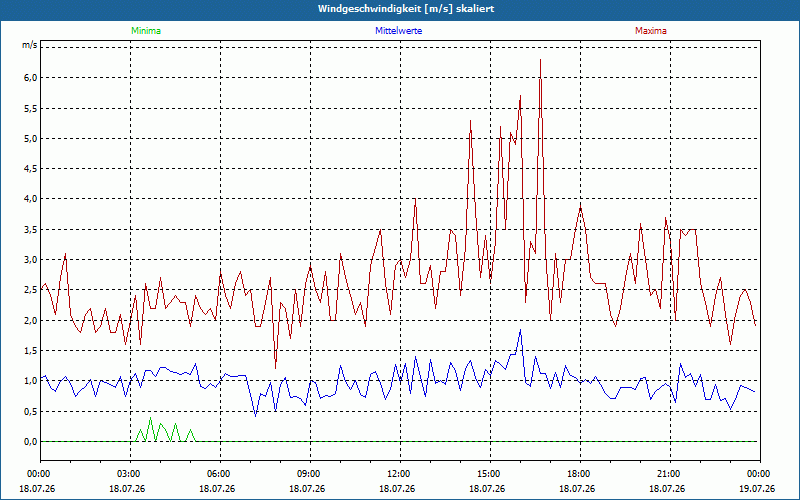This screenshot has height=500, width=800.
Task: Click the 09:00 time axis label
Action: click(x=310, y=474)
